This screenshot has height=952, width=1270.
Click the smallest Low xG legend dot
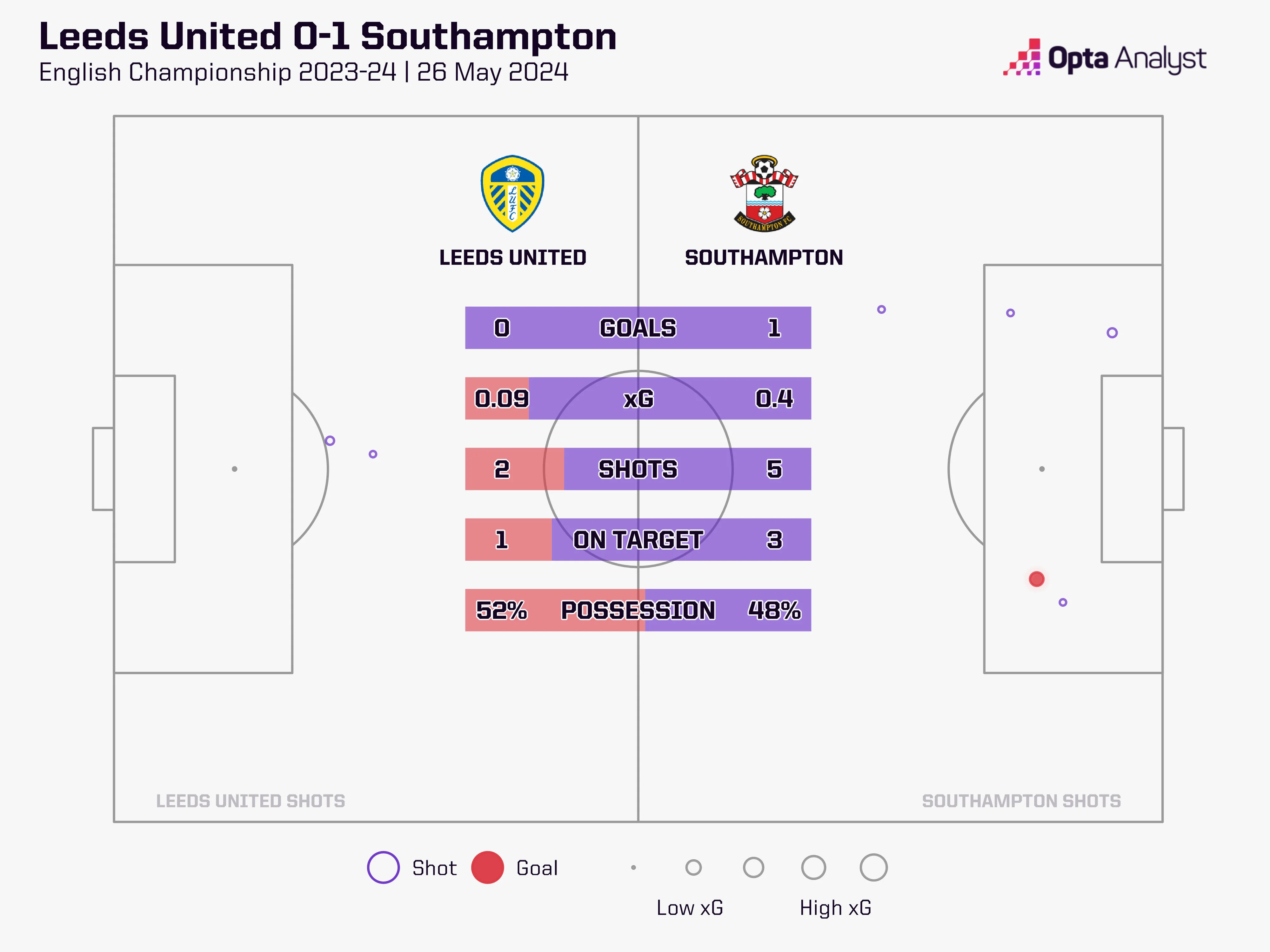tap(633, 868)
